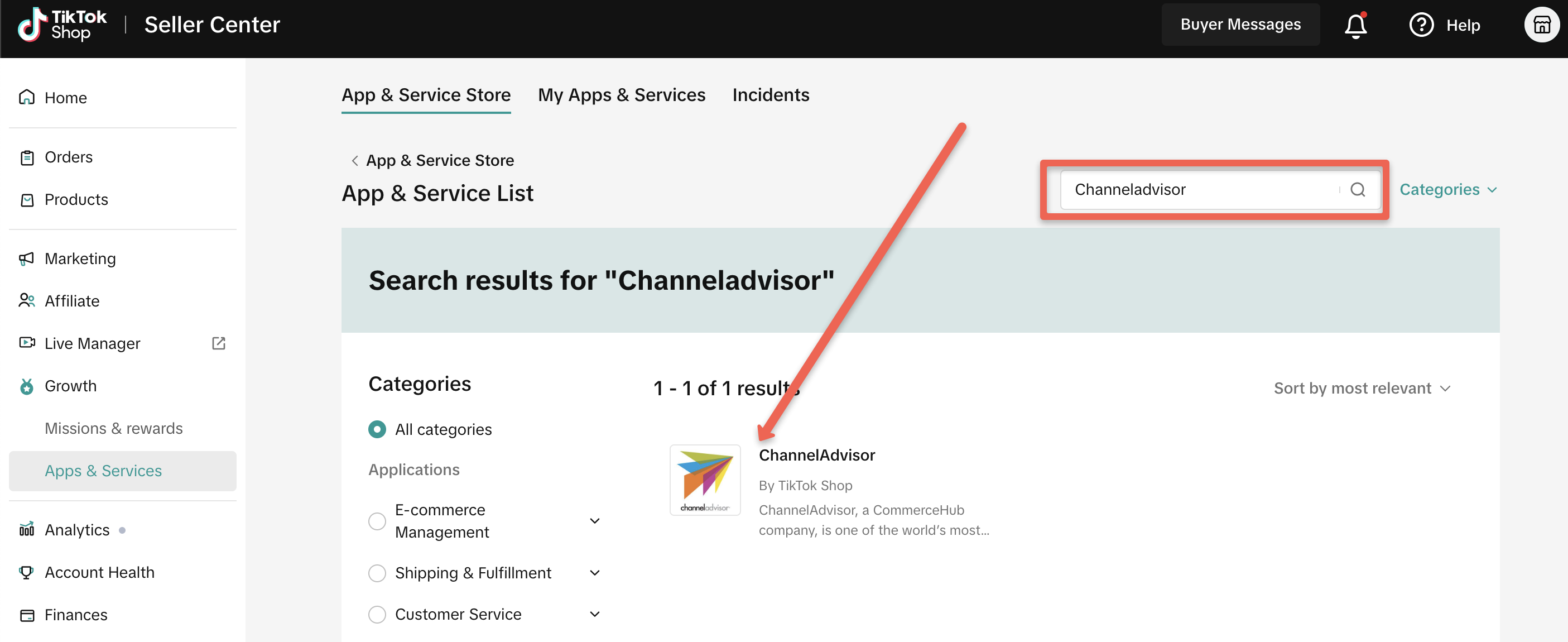Select the All categories radio button

(x=377, y=429)
